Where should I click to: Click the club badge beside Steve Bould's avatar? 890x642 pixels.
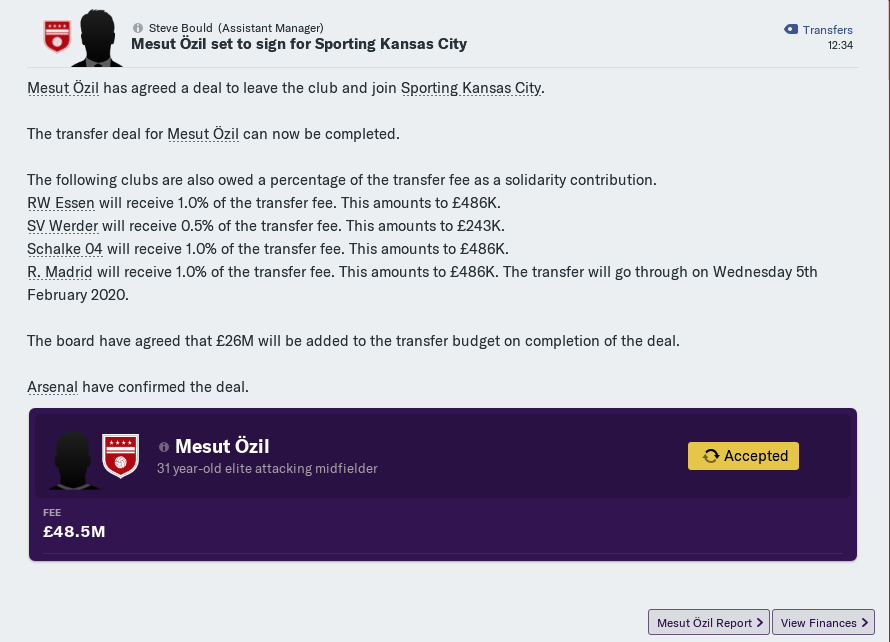pos(56,36)
